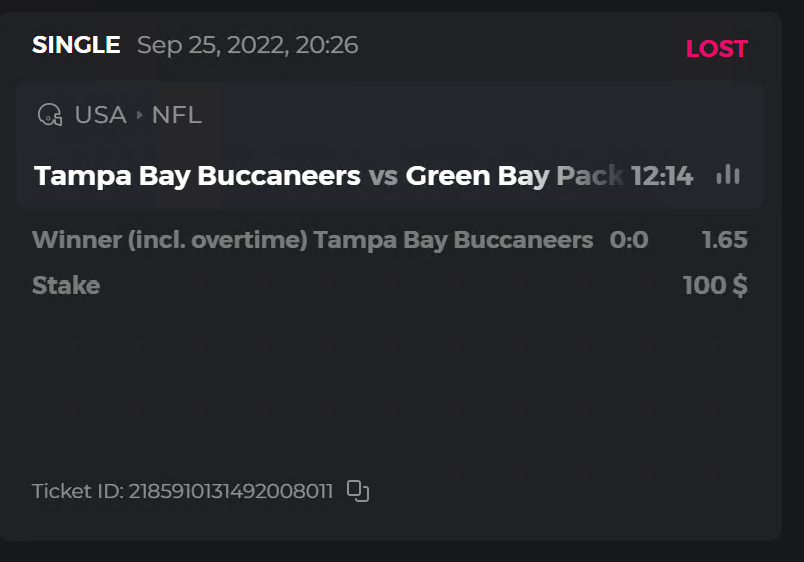This screenshot has height=562, width=804.
Task: Go to the NFL league link
Action: click(177, 115)
